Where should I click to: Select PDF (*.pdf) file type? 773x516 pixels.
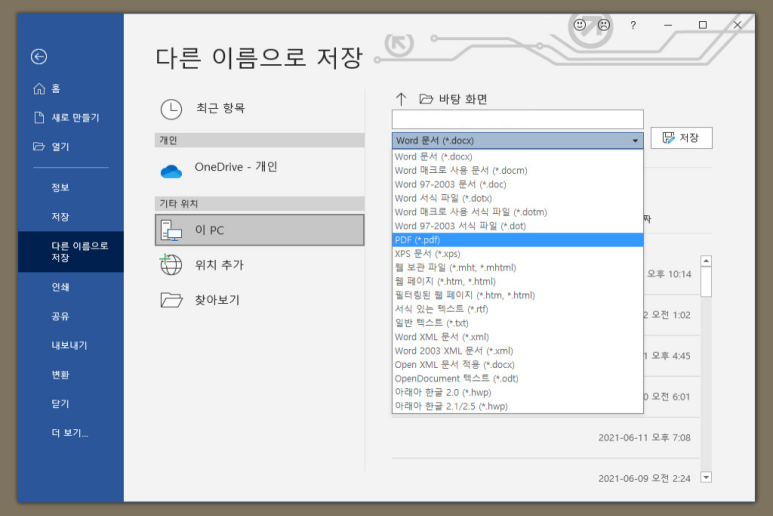point(518,240)
